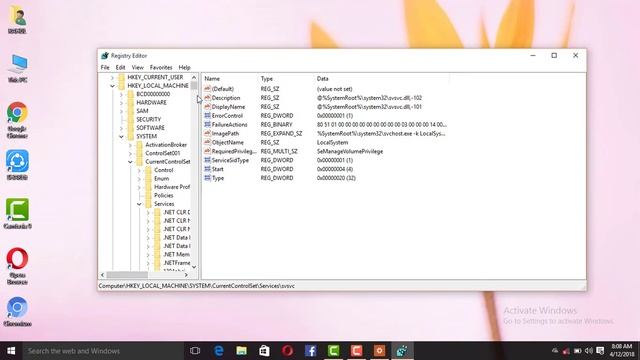Click the ImagePath value icon
The image size is (640, 360).
click(207, 133)
